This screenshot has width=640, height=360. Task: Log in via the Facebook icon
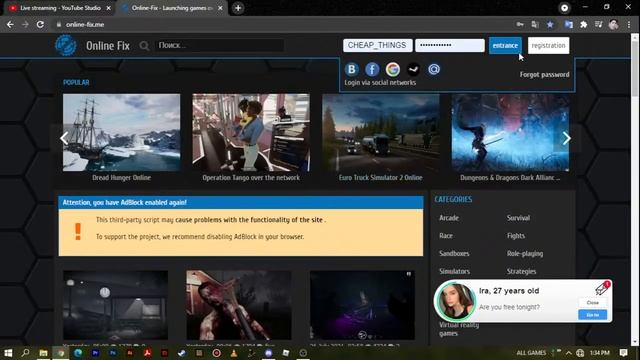(372, 69)
